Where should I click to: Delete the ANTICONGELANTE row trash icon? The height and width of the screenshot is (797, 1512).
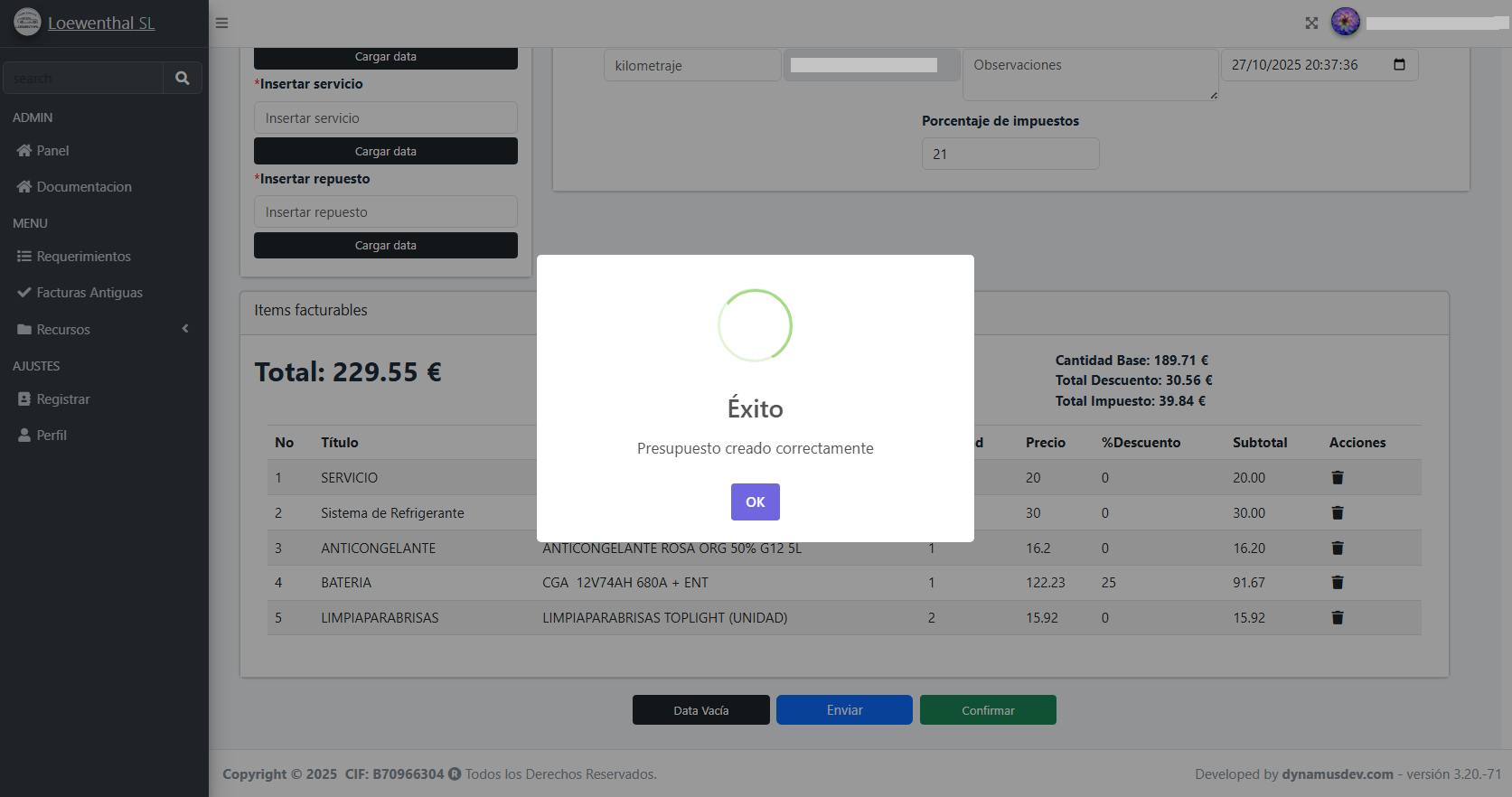[1337, 549]
